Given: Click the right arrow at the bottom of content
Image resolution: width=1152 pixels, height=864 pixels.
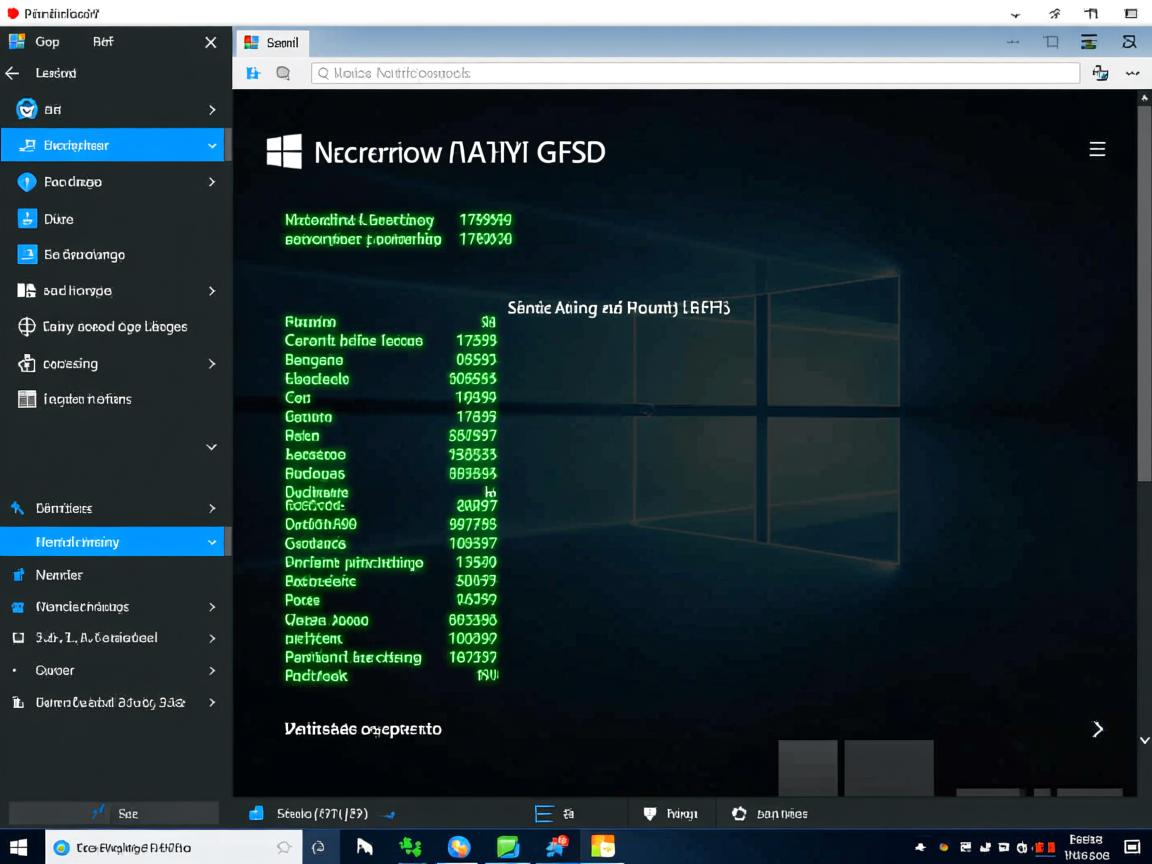Looking at the screenshot, I should click(1097, 729).
